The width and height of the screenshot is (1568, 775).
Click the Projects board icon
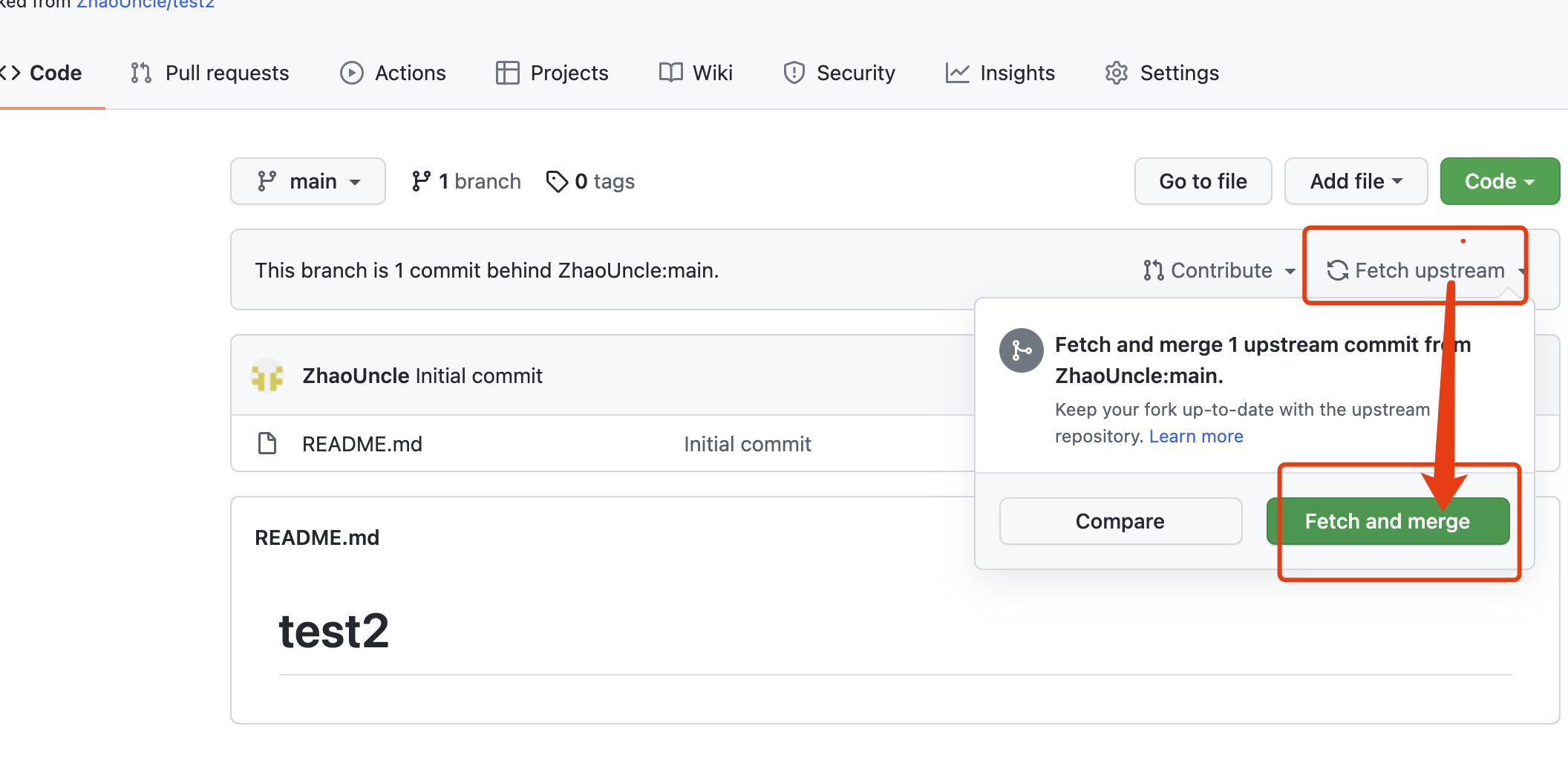point(507,73)
